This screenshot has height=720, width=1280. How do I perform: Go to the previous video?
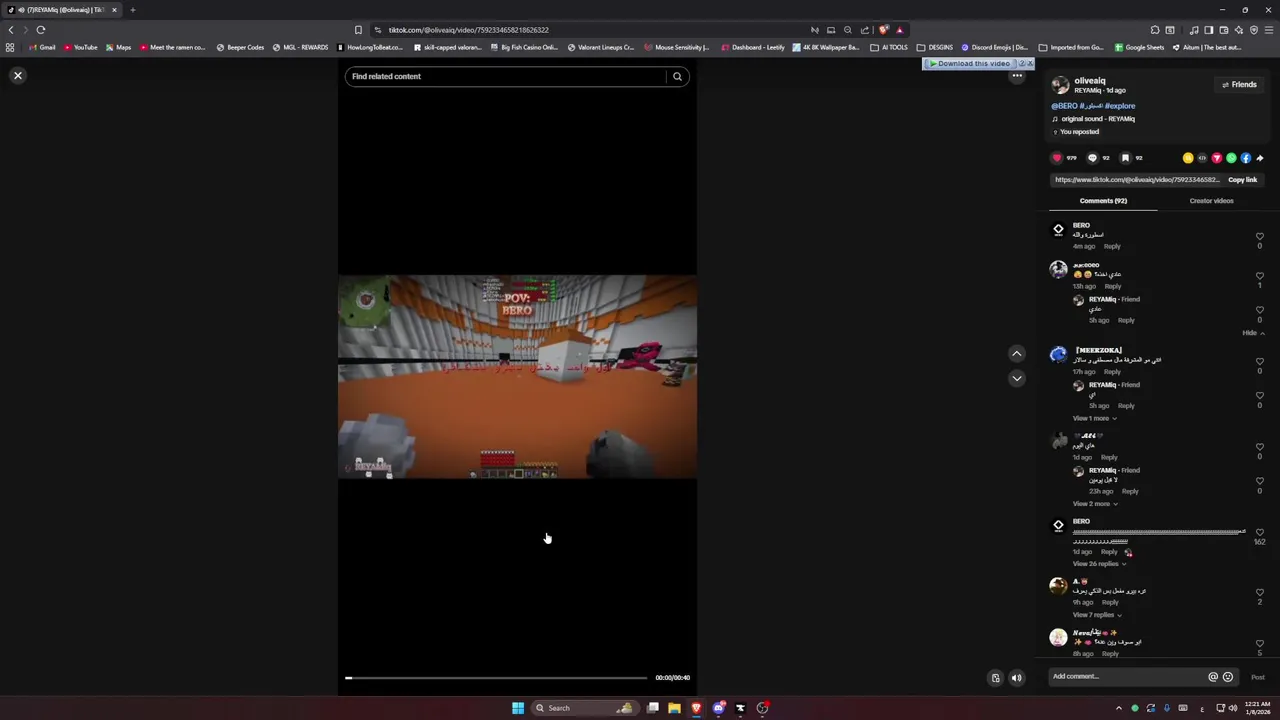coord(1016,353)
